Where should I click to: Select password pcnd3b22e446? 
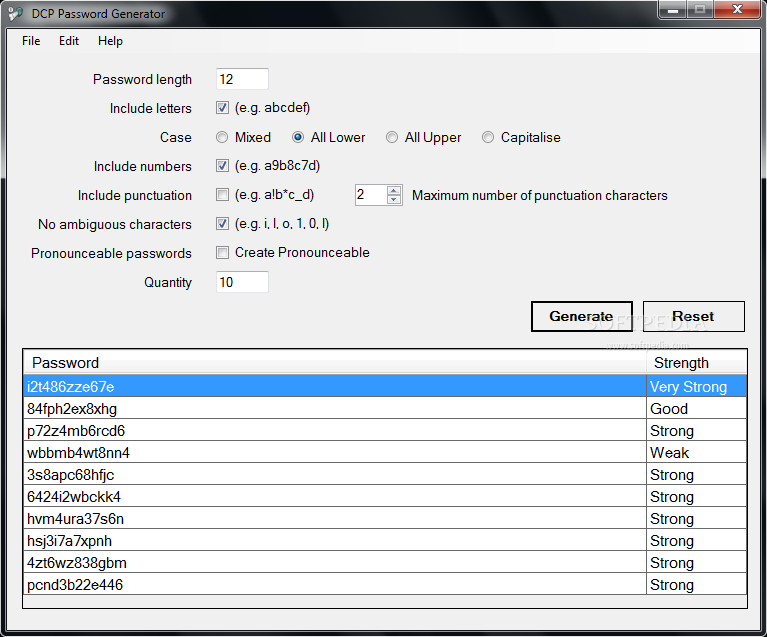click(335, 585)
